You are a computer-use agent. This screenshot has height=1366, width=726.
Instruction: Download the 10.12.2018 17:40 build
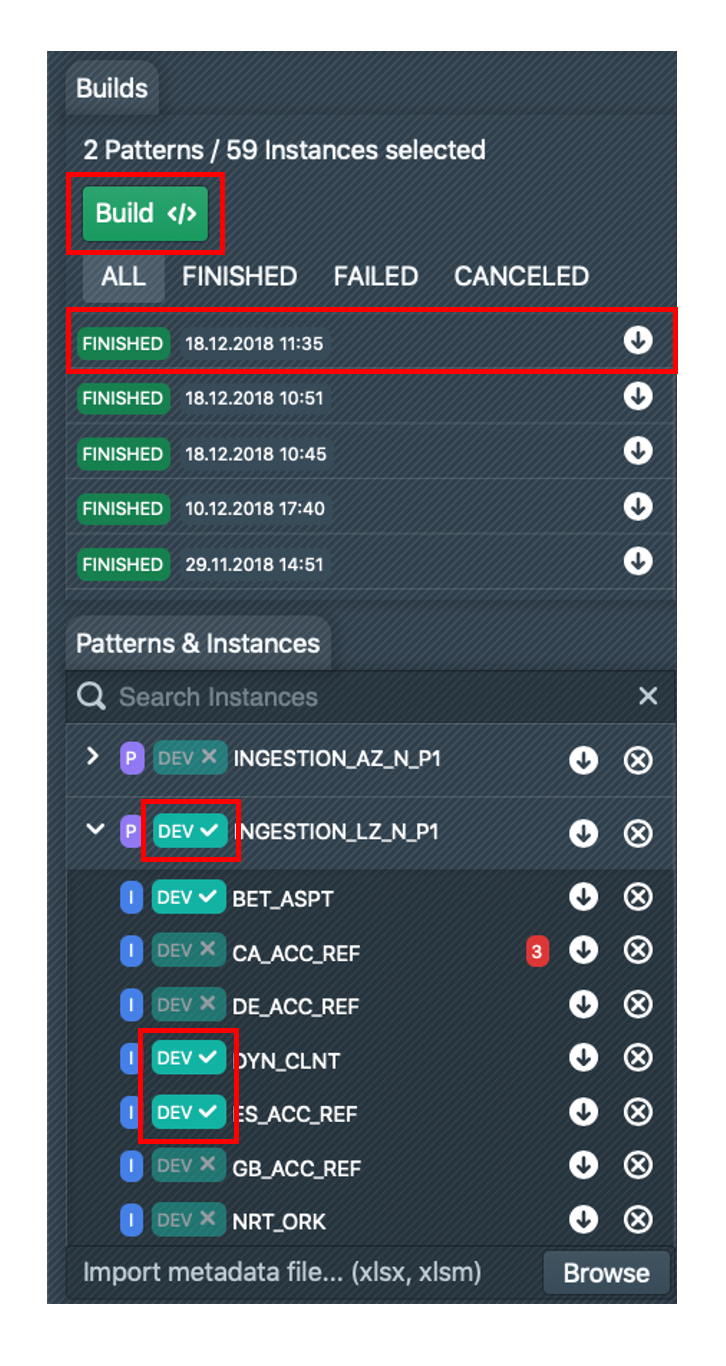pos(638,507)
